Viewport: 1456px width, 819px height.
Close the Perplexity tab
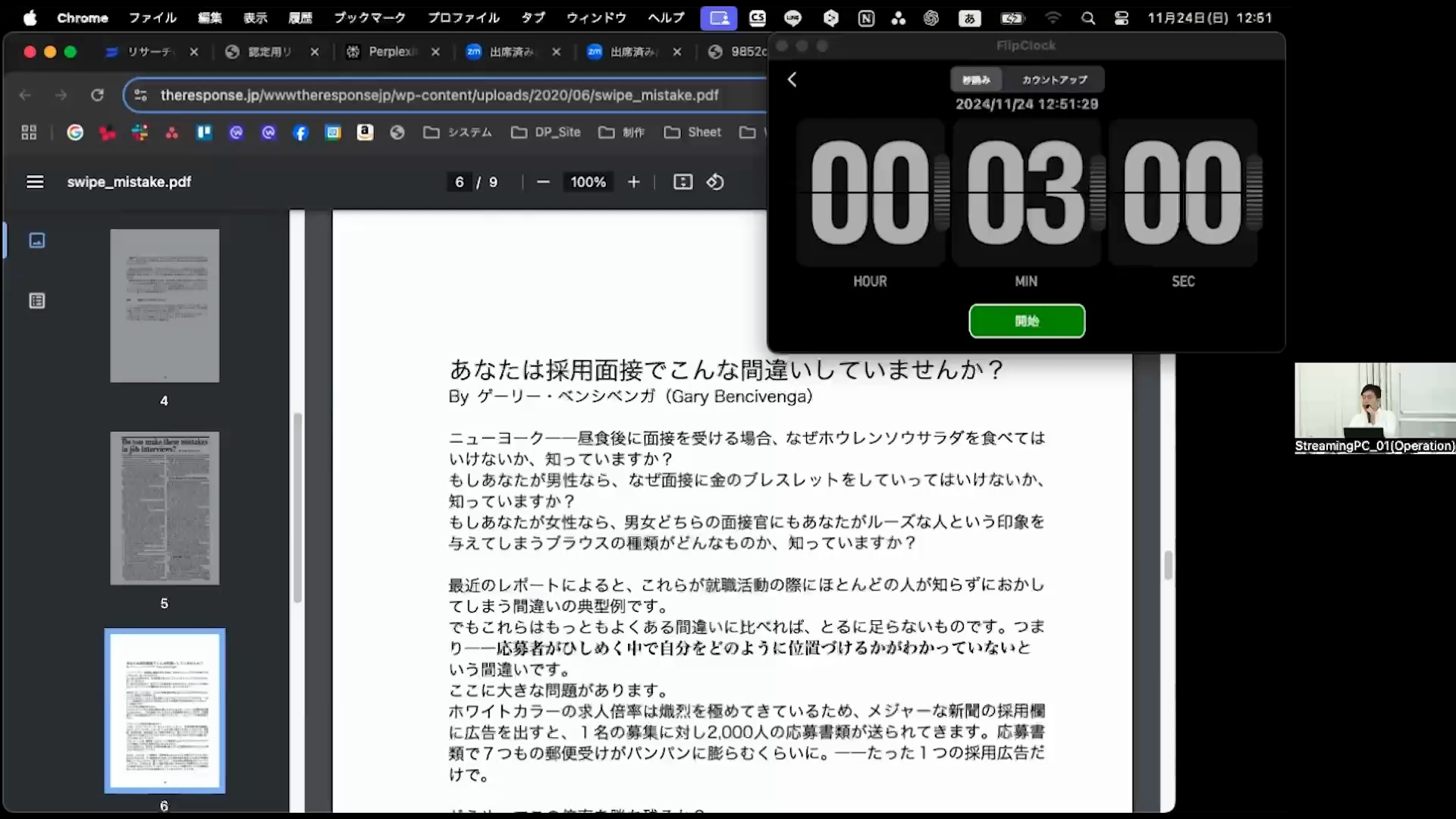(435, 52)
